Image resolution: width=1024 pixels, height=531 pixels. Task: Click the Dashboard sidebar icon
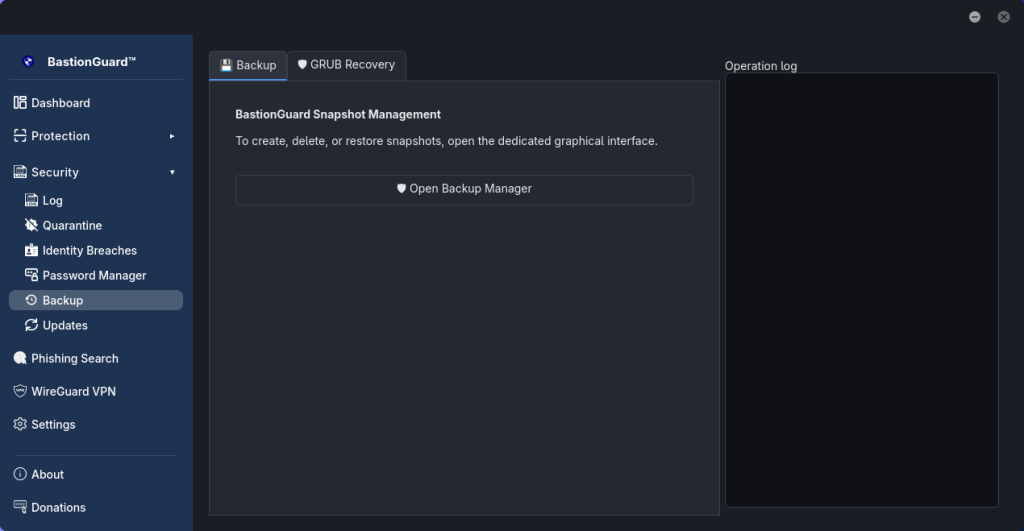pos(20,103)
